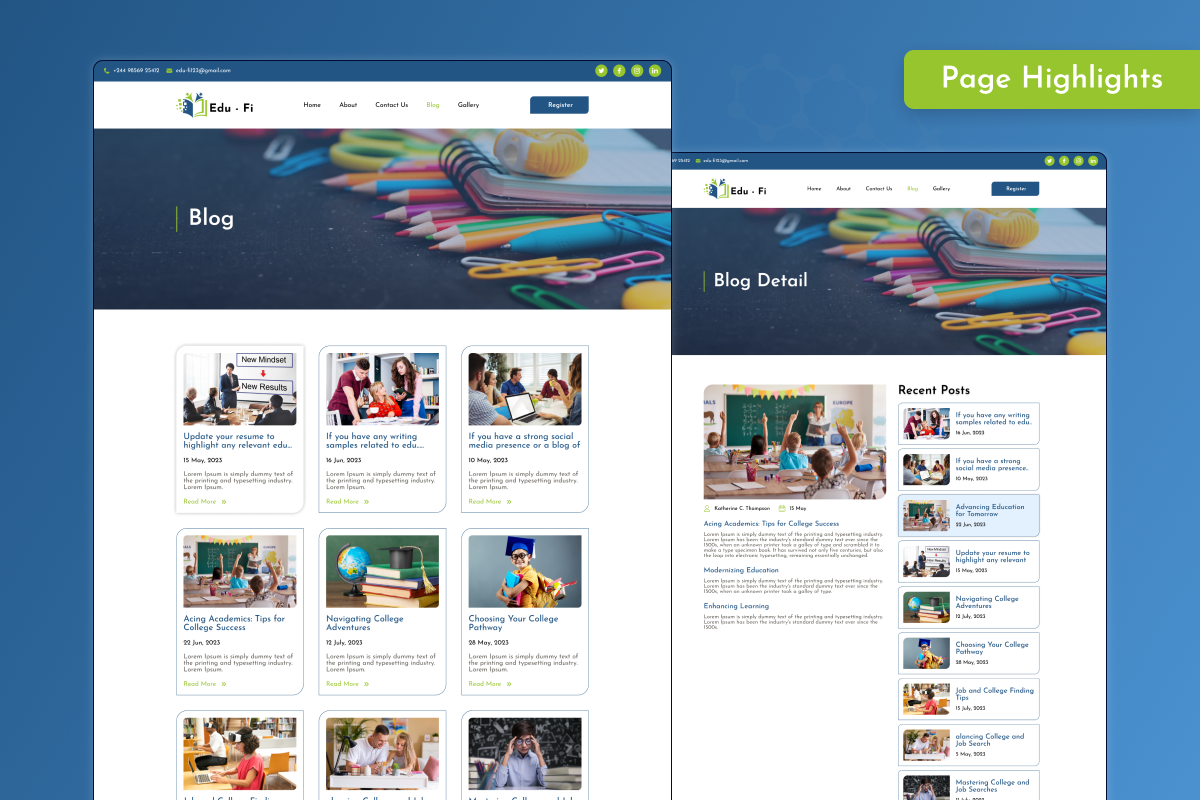Open recent post 'Navigating College Adventures'
Screen dimensions: 1200x800
tap(969, 607)
